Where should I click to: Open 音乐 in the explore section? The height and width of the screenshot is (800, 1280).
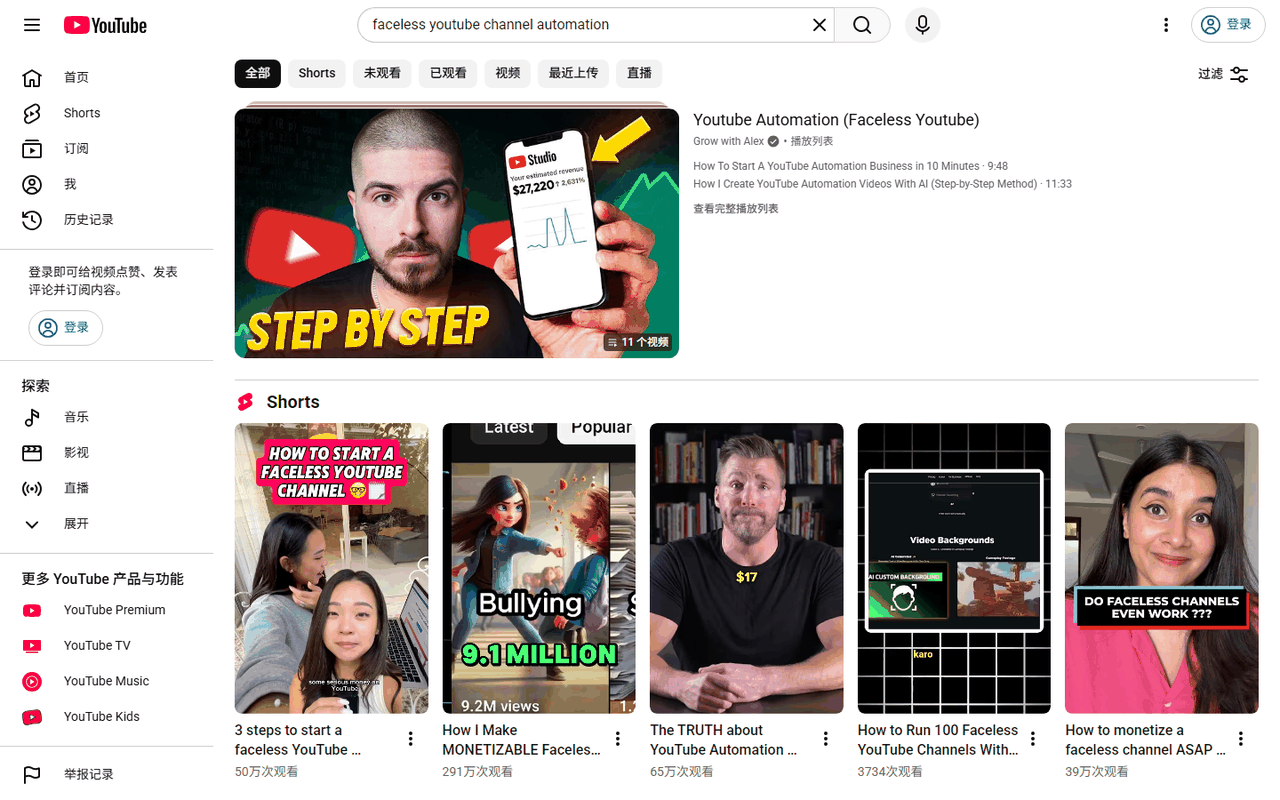[x=107, y=417]
